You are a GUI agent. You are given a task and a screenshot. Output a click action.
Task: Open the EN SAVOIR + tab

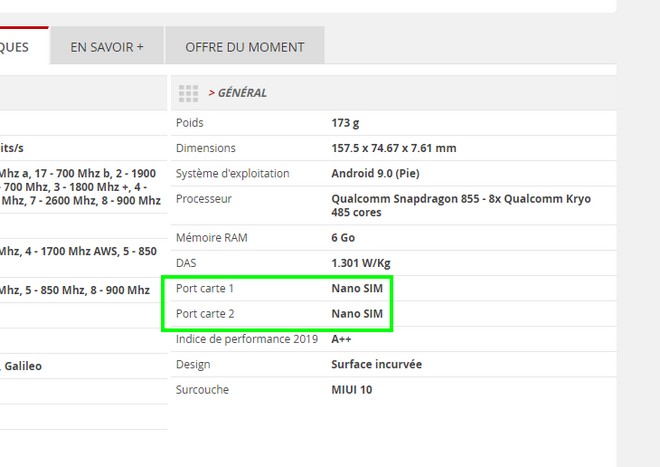coord(107,47)
